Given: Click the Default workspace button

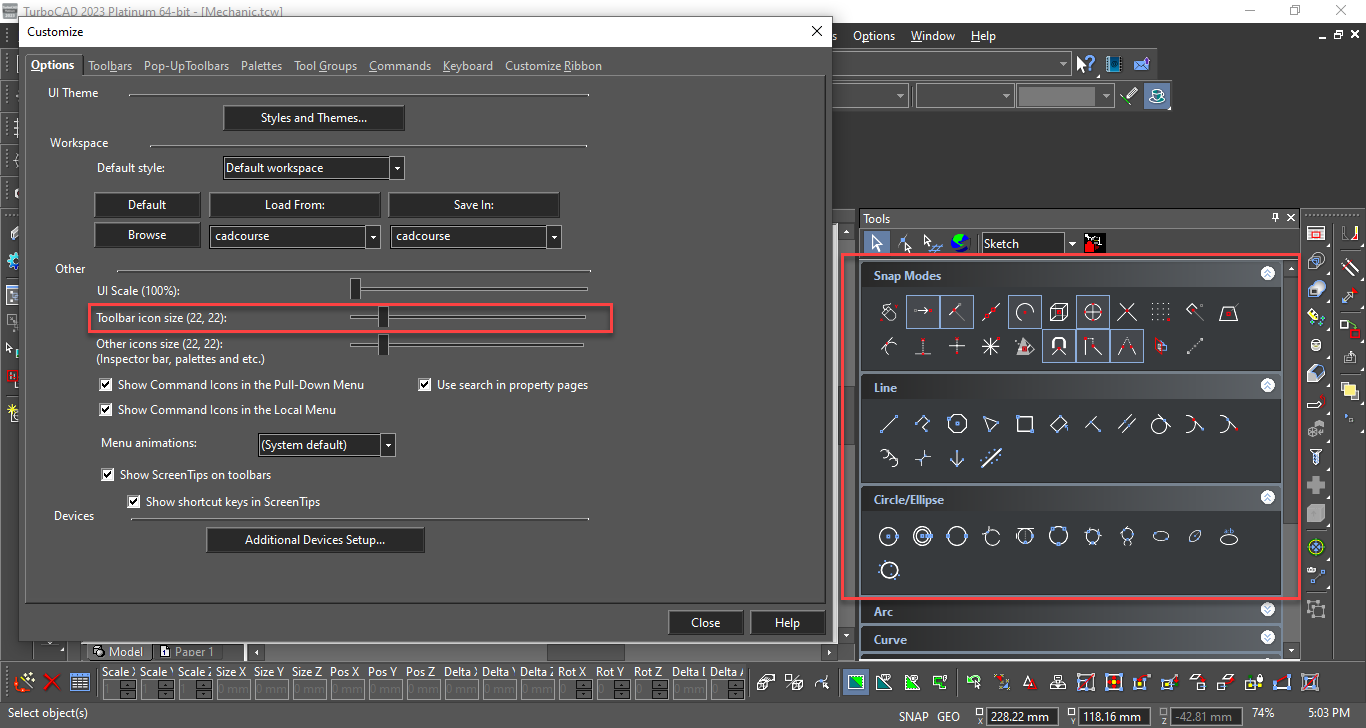Looking at the screenshot, I should (147, 205).
